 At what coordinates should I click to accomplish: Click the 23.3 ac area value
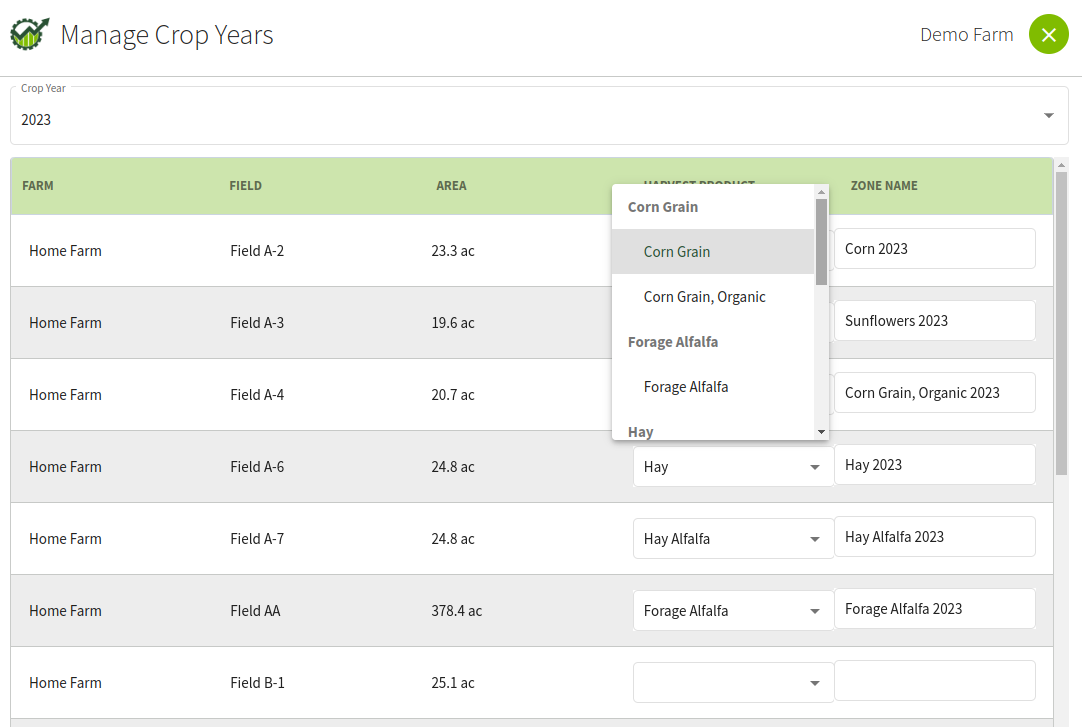point(453,251)
